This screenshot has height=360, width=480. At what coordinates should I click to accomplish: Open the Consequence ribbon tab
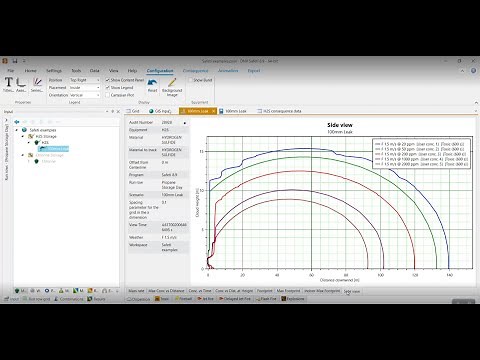coord(195,71)
